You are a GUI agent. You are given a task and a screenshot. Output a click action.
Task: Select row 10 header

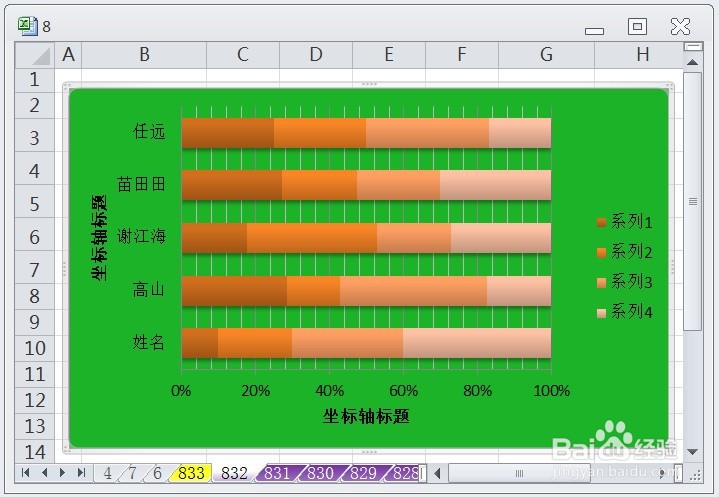35,348
